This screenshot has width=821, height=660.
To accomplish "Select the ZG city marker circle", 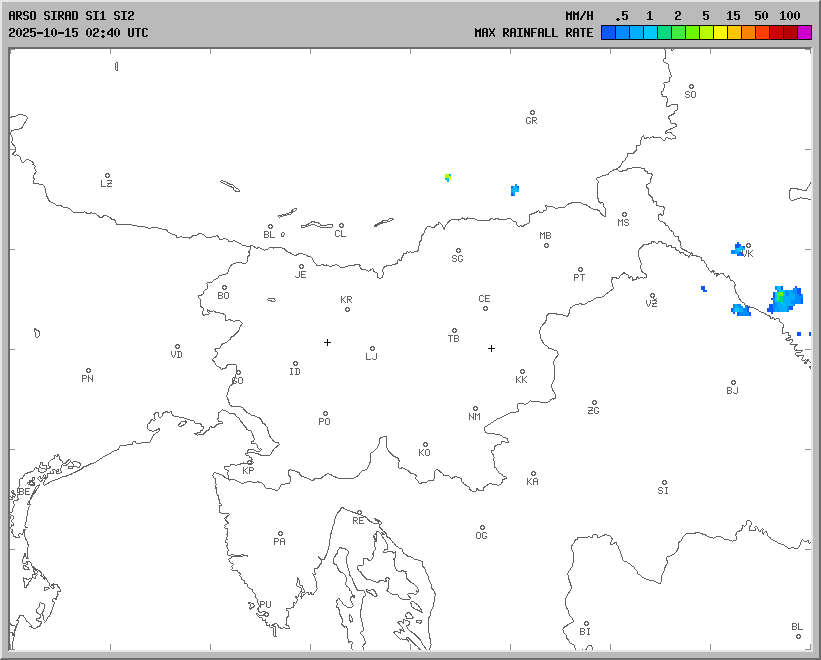I will click(594, 403).
